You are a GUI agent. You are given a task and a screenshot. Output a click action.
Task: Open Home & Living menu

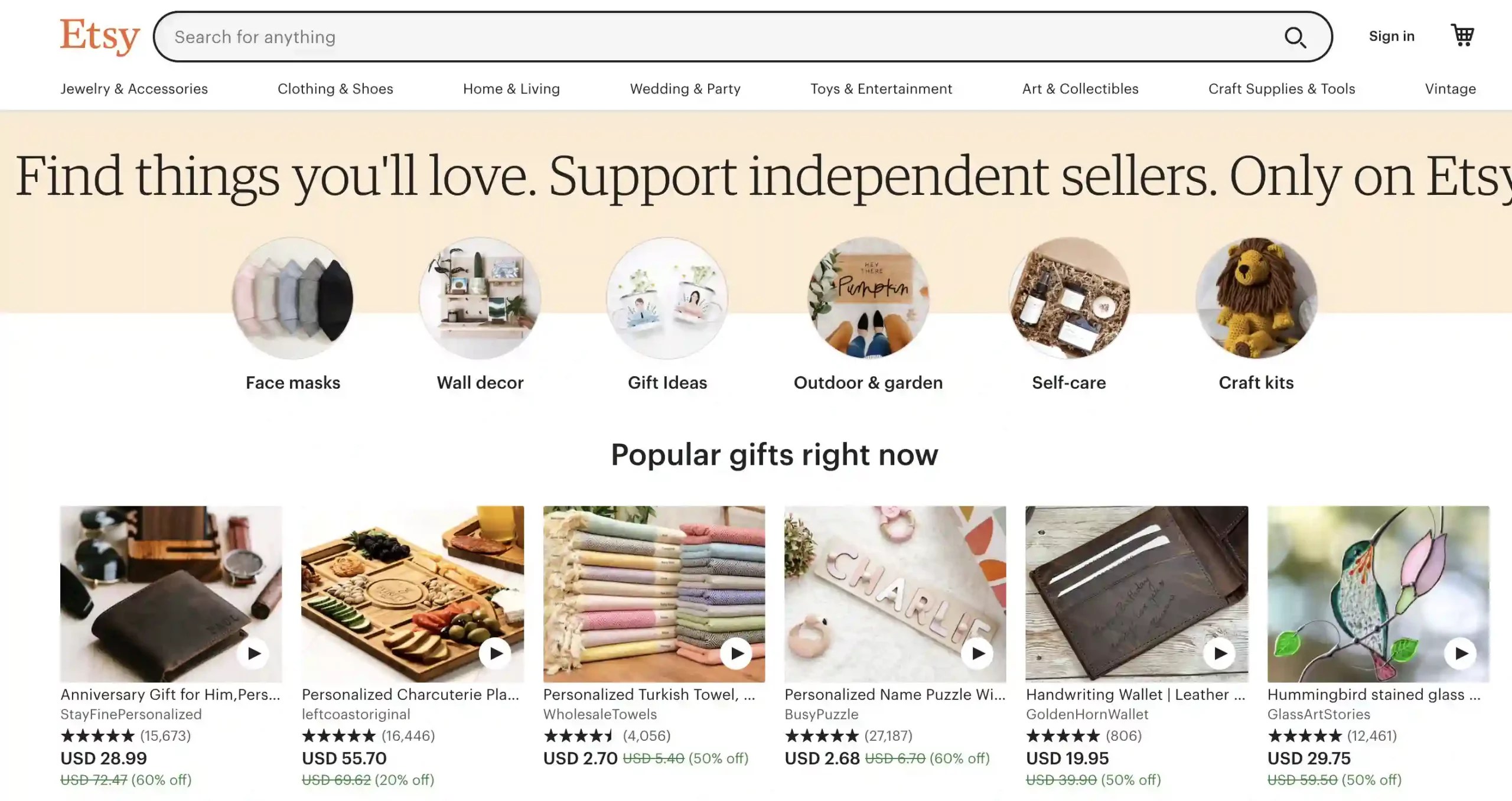(x=511, y=89)
